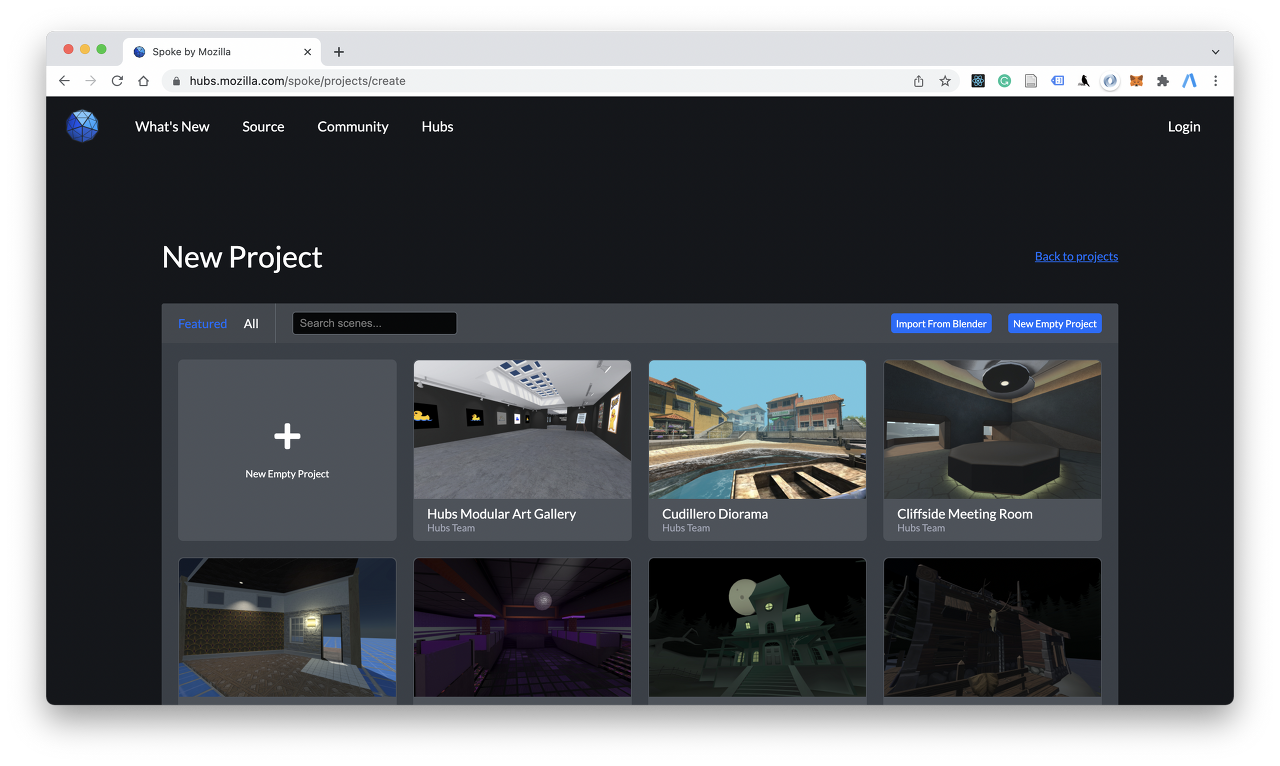Open the MetaMask fox extension icon

[x=1136, y=81]
